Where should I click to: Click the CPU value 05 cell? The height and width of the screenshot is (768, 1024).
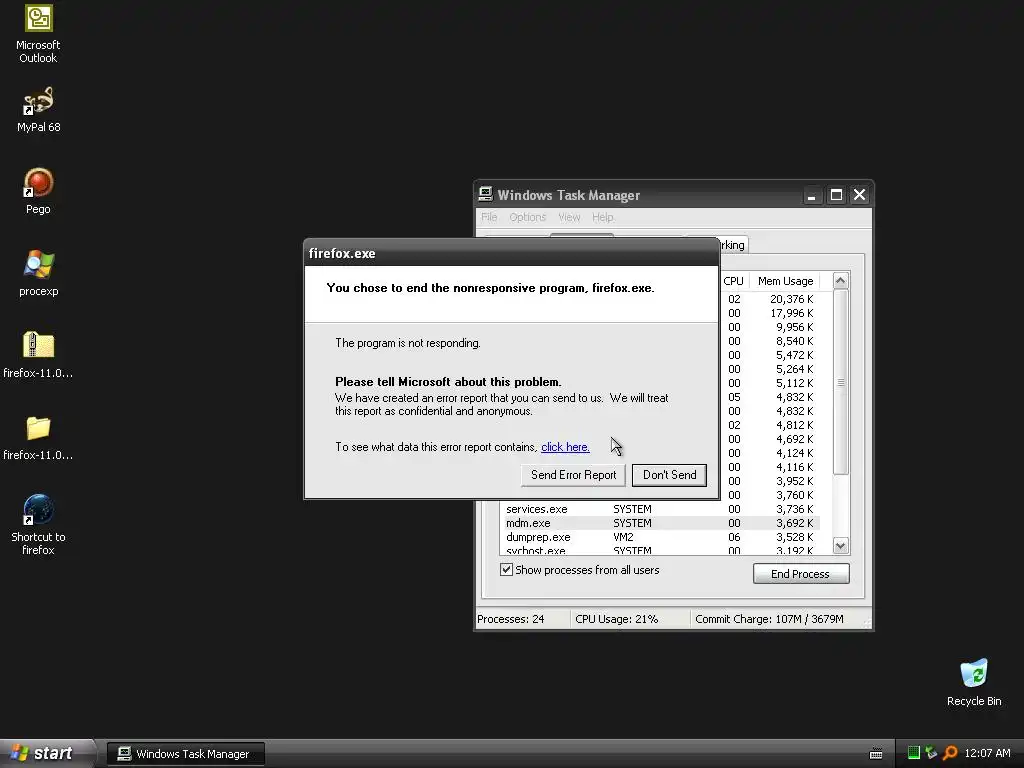coord(734,397)
